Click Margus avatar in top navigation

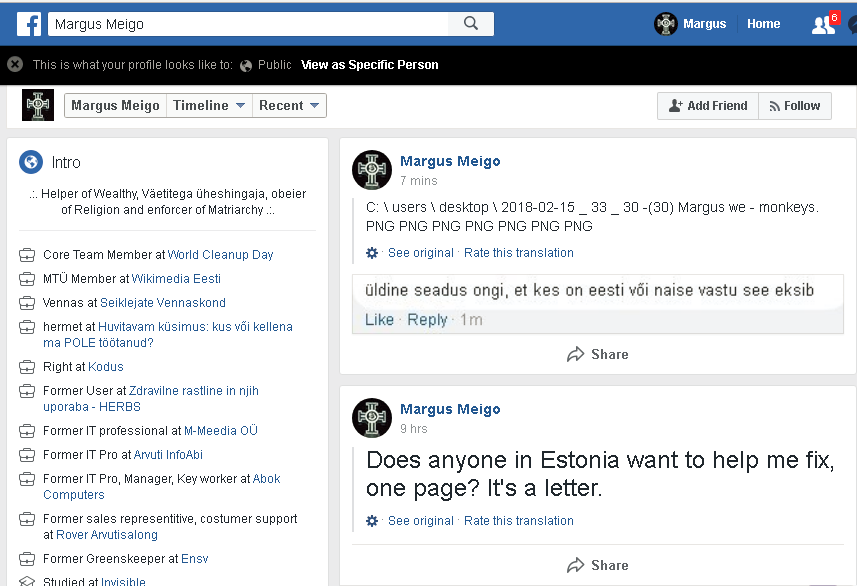click(x=666, y=24)
